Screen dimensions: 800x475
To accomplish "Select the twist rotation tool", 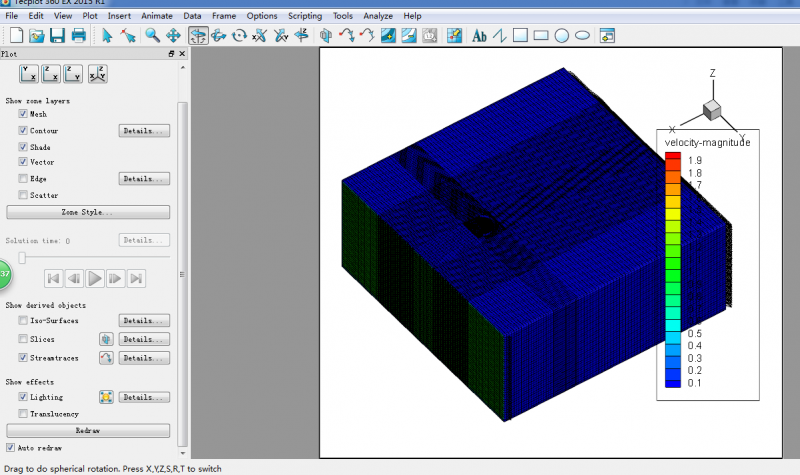I will (239, 36).
